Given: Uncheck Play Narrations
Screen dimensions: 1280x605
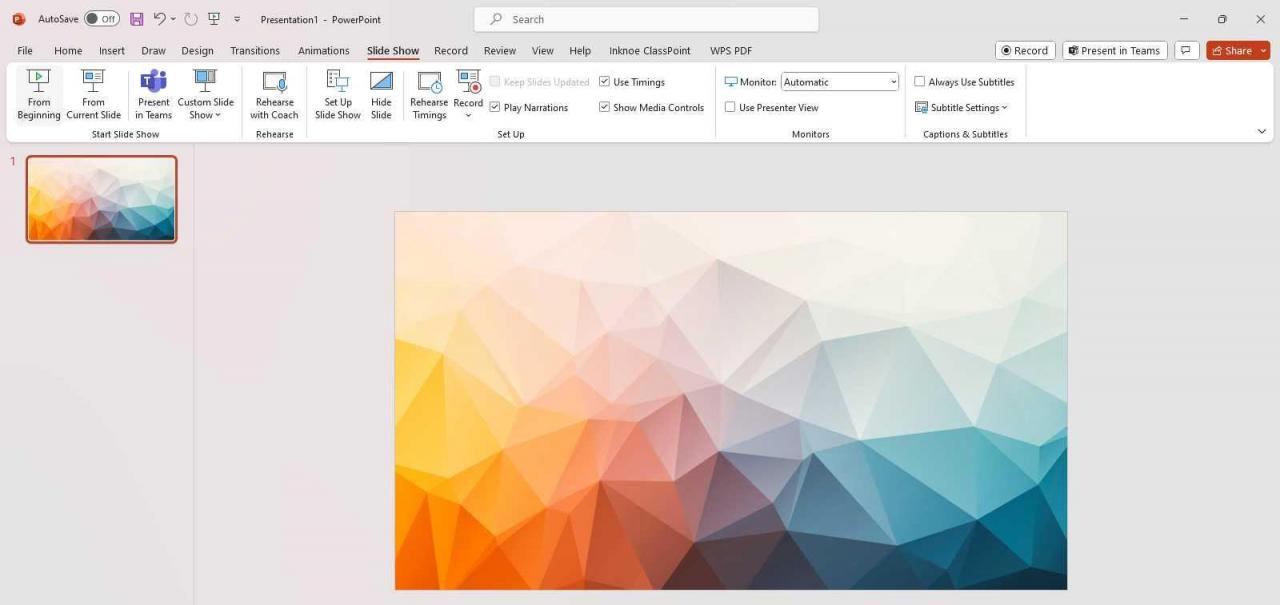Looking at the screenshot, I should (x=495, y=107).
